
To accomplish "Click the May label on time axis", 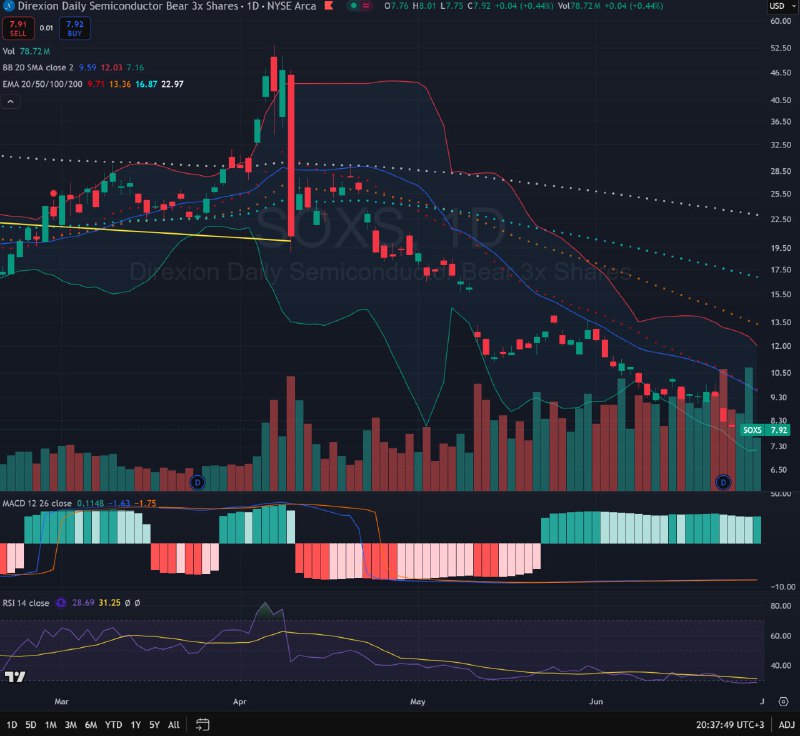I will pos(417,702).
